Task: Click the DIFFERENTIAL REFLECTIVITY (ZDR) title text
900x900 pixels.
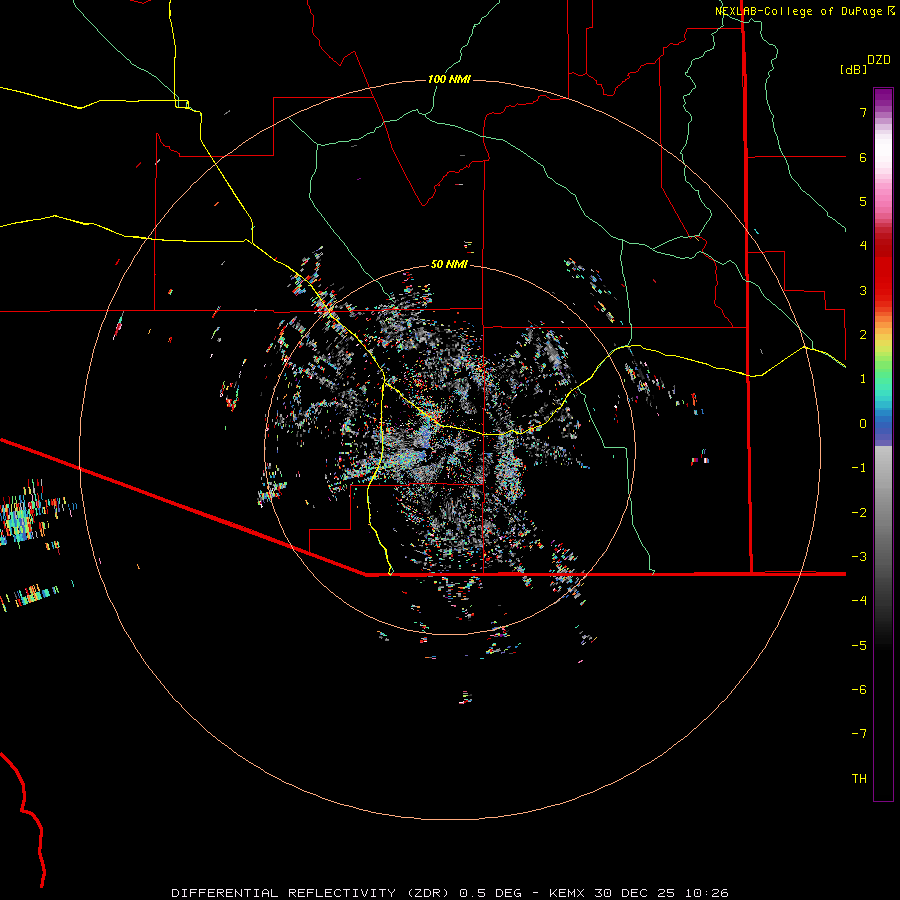Action: [311, 891]
